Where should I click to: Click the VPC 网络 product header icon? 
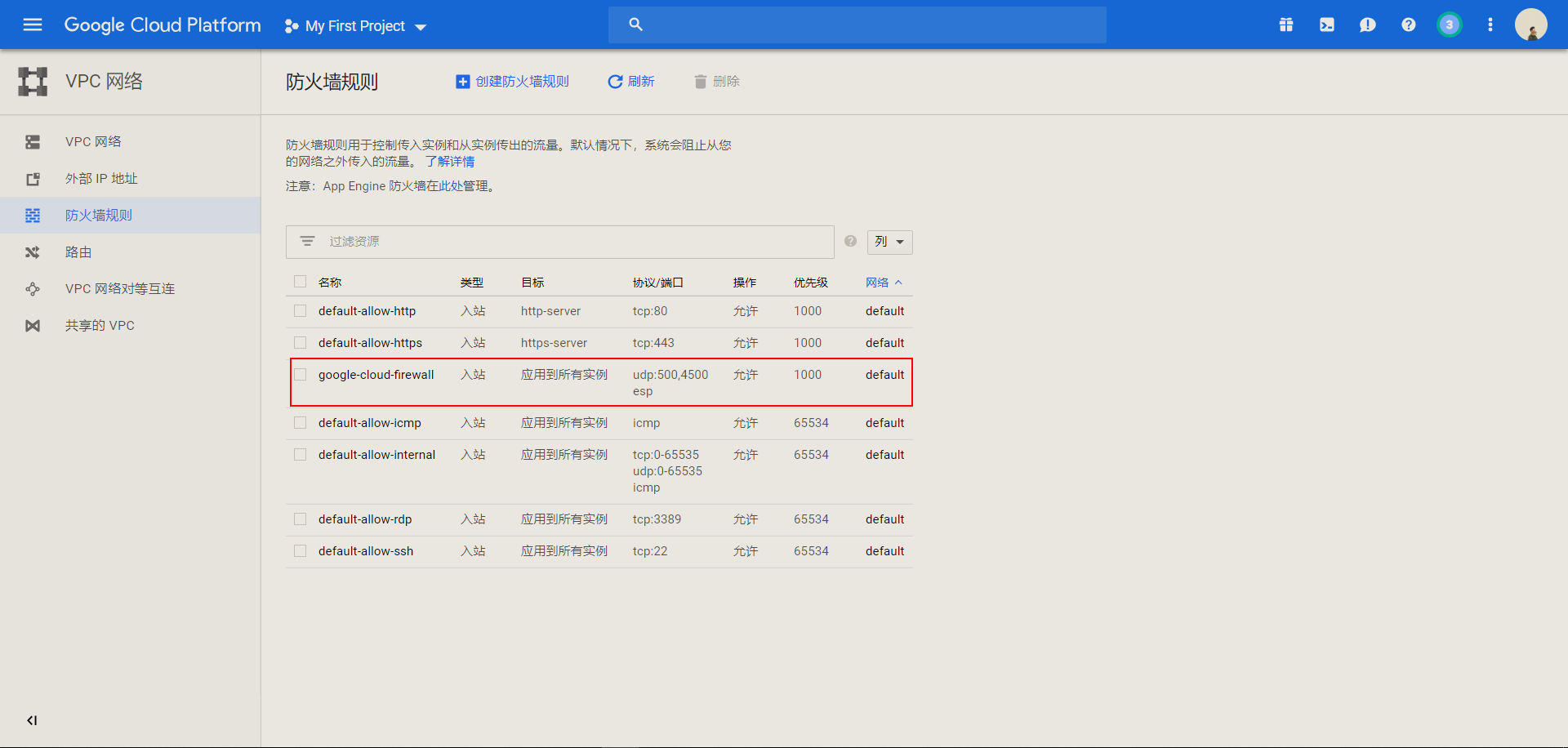(x=33, y=82)
